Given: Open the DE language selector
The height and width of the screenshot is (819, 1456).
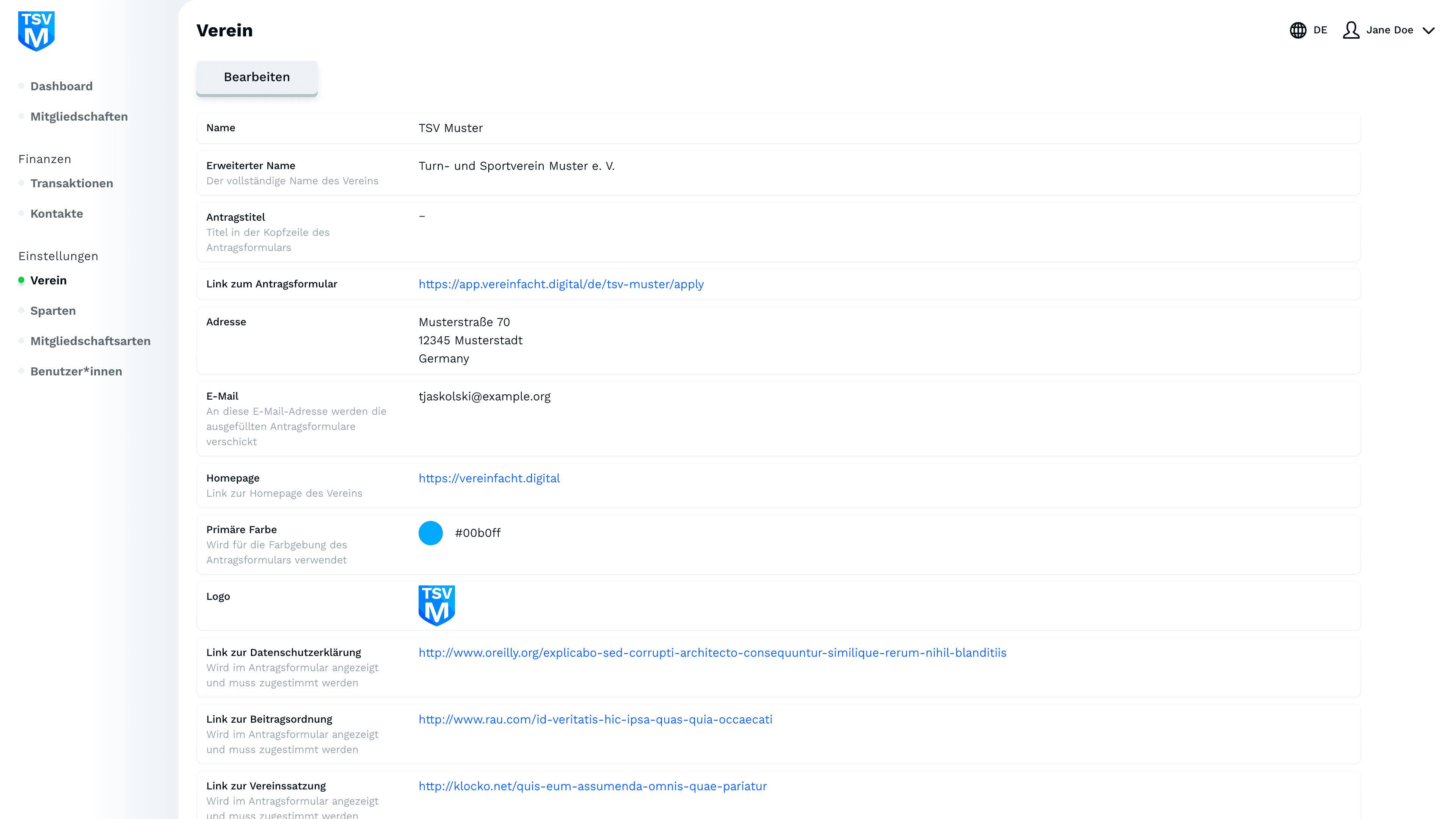Looking at the screenshot, I should point(1320,30).
